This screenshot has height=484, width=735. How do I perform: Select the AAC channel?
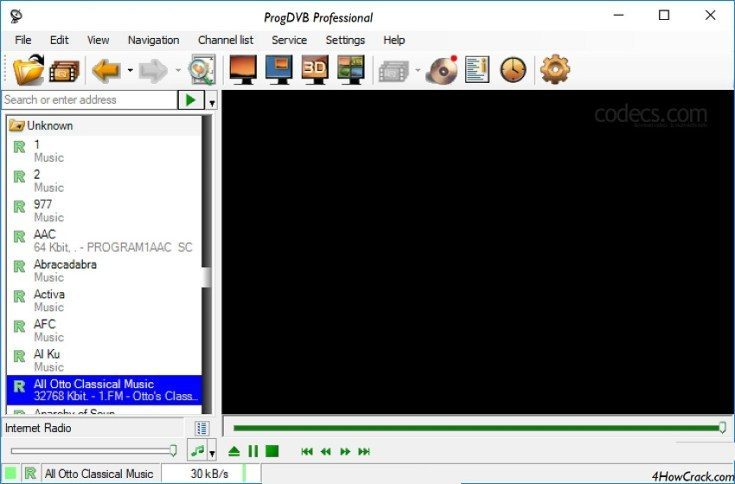point(104,241)
